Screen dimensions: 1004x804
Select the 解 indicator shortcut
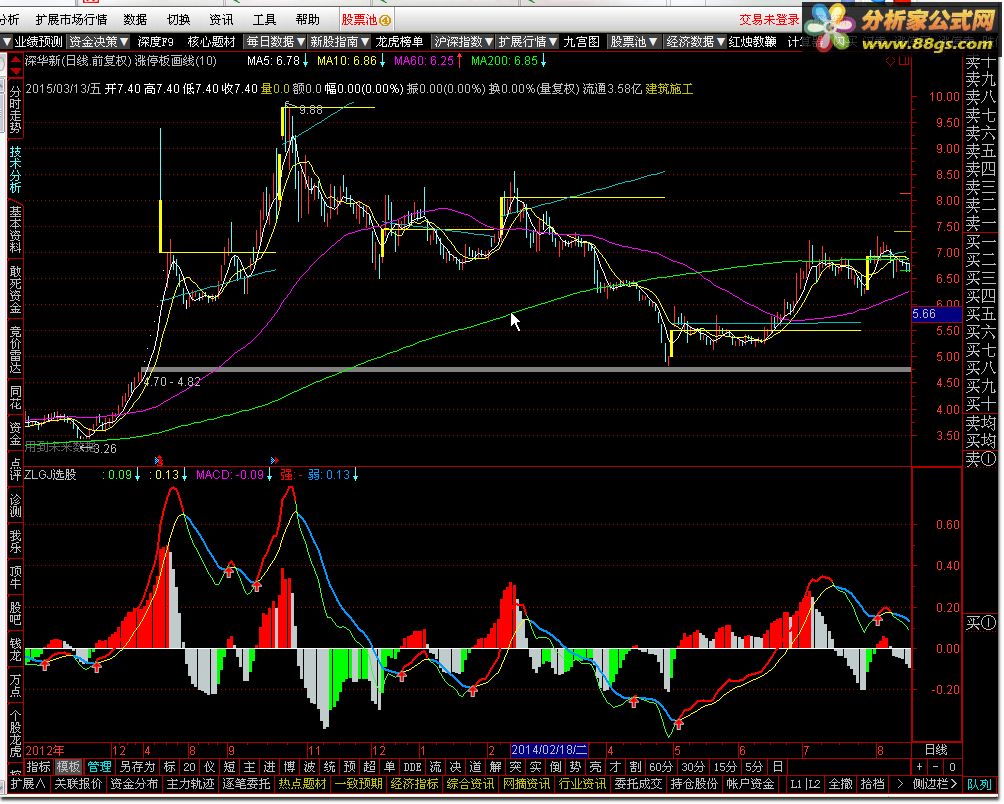click(x=496, y=767)
